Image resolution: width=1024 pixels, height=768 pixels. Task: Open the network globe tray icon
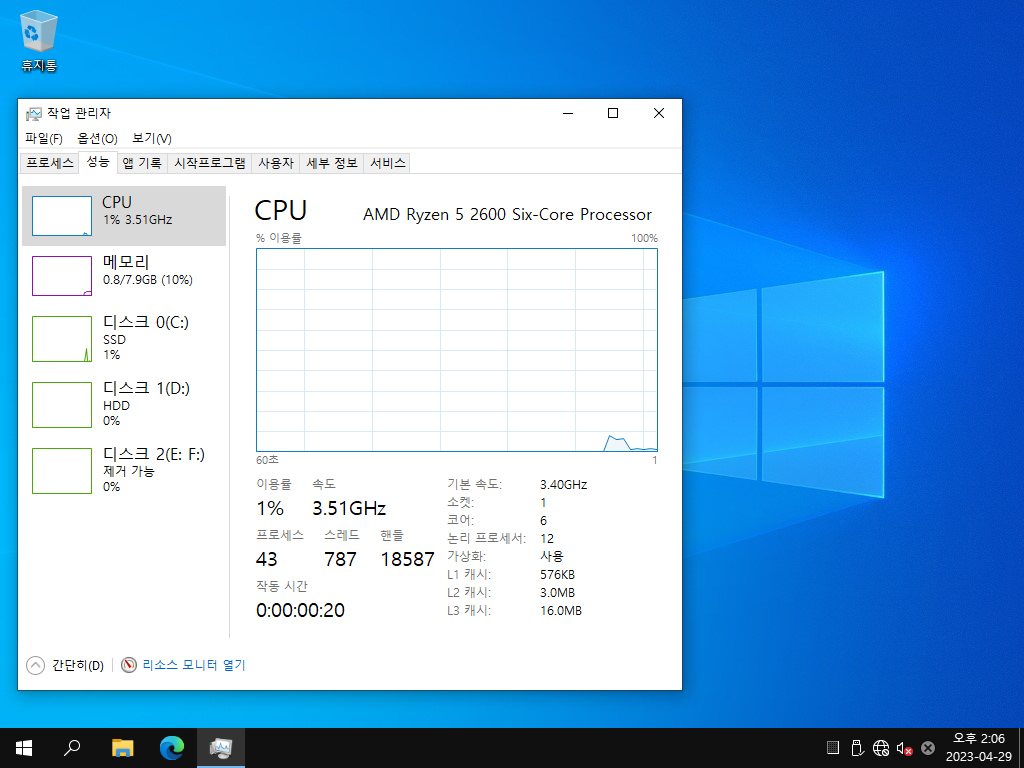[881, 748]
